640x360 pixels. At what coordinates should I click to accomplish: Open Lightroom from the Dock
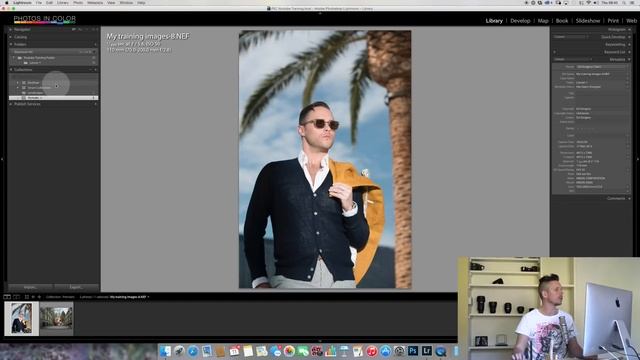[x=427, y=351]
